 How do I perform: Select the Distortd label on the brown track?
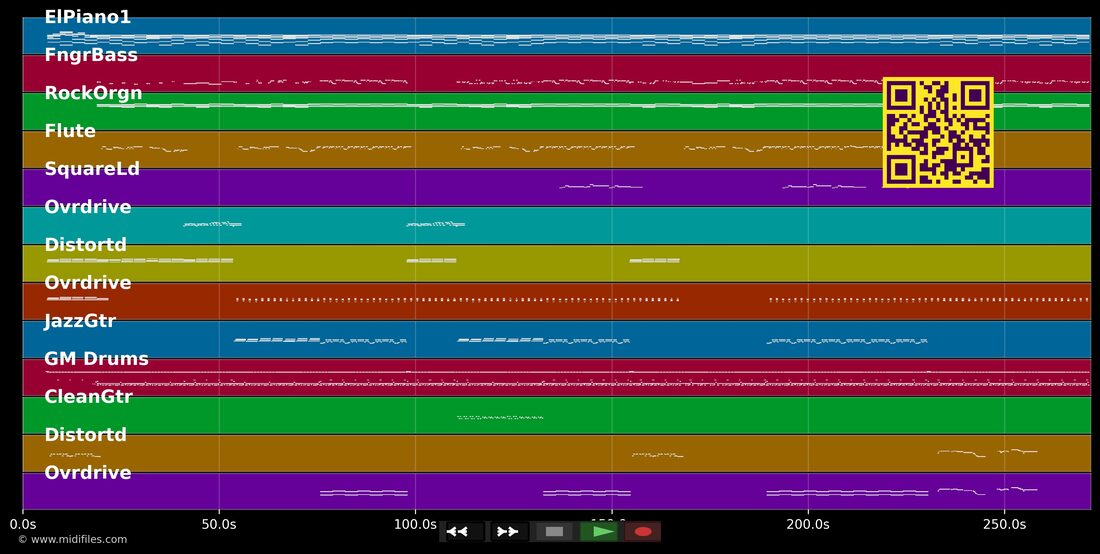[86, 434]
